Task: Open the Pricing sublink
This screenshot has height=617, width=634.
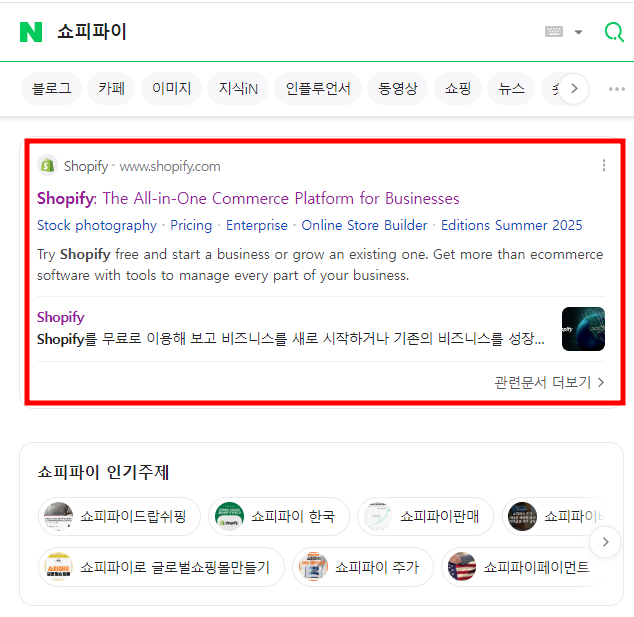Action: 191,225
